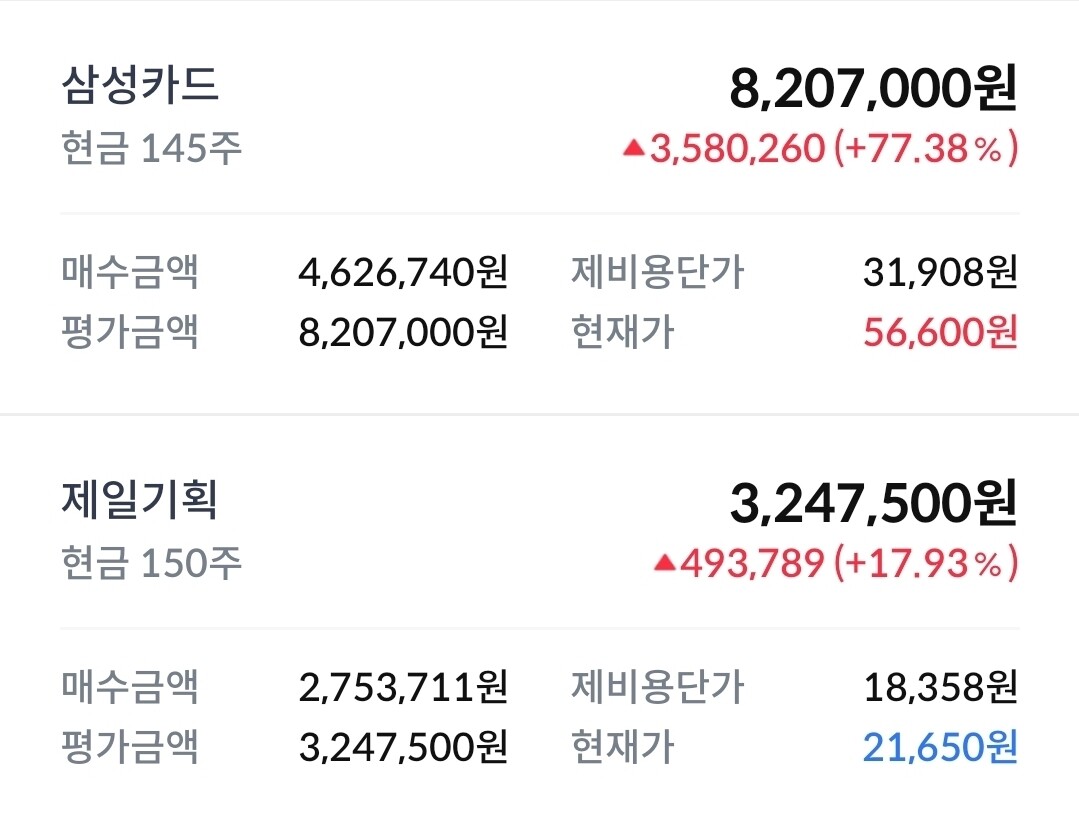Tap 삼성카드 현재가 56,600원 in red
Image resolution: width=1079 pixels, height=828 pixels.
[940, 332]
